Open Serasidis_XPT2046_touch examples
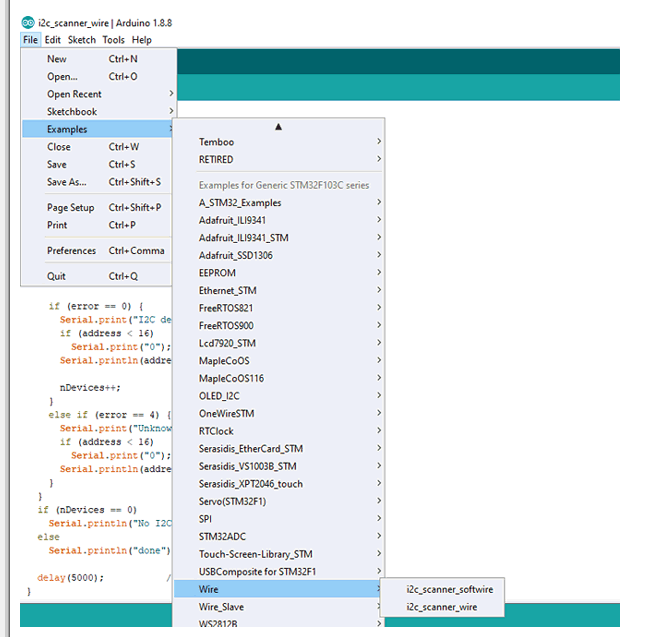 [x=278, y=484]
